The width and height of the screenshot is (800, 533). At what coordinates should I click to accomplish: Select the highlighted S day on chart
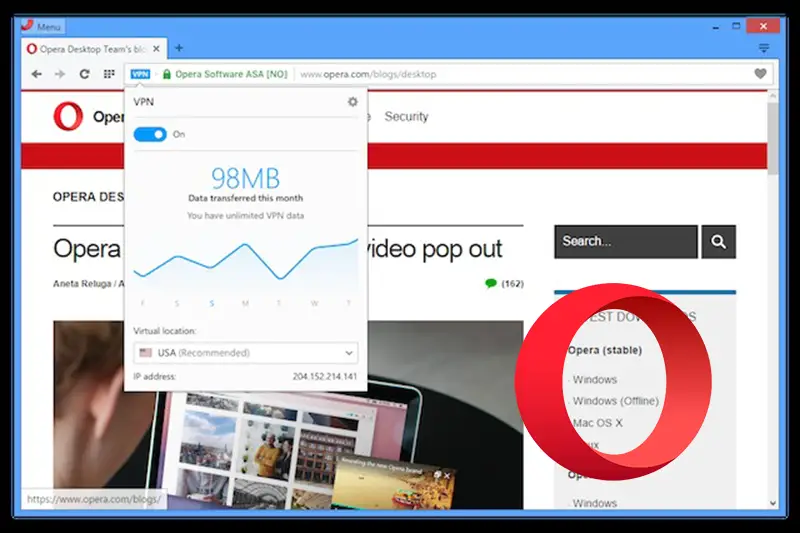tap(212, 303)
